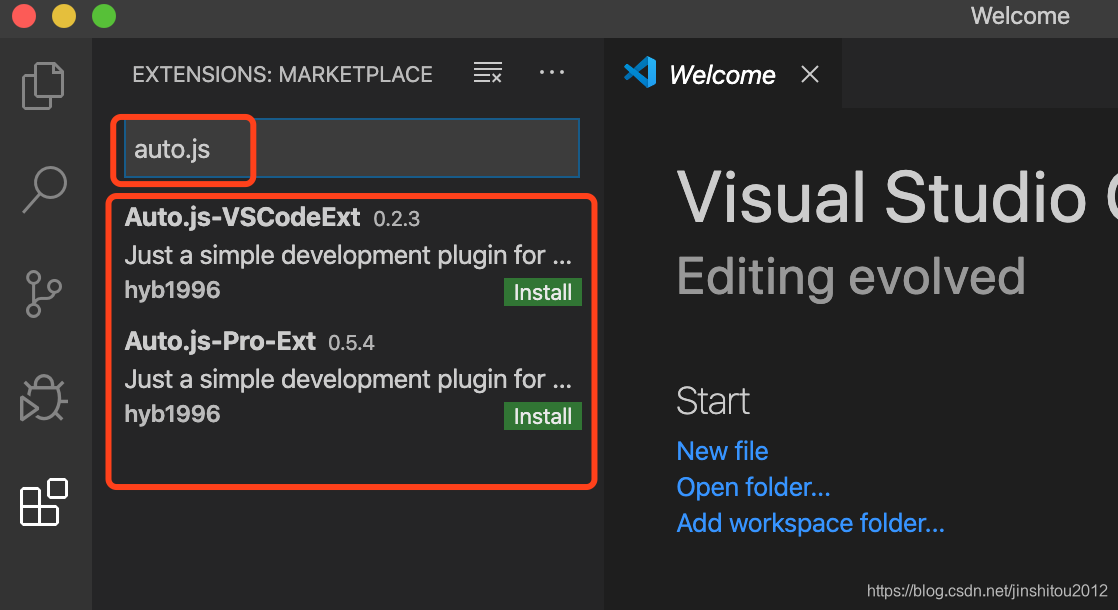
Task: Open the Search view icon
Action: coord(44,190)
